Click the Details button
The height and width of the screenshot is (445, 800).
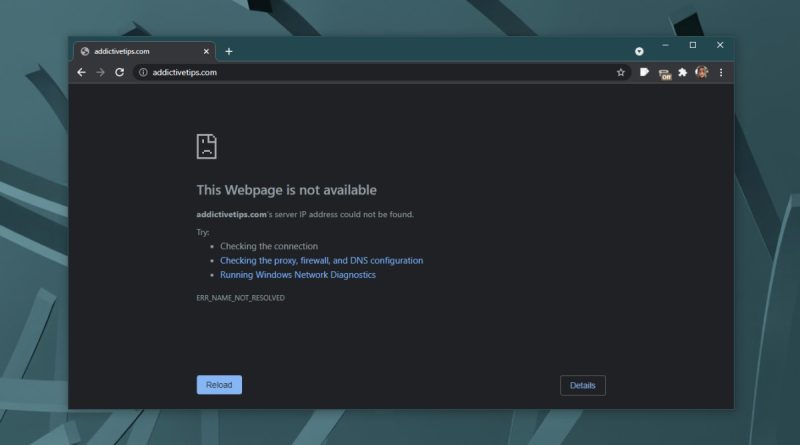pyautogui.click(x=583, y=385)
